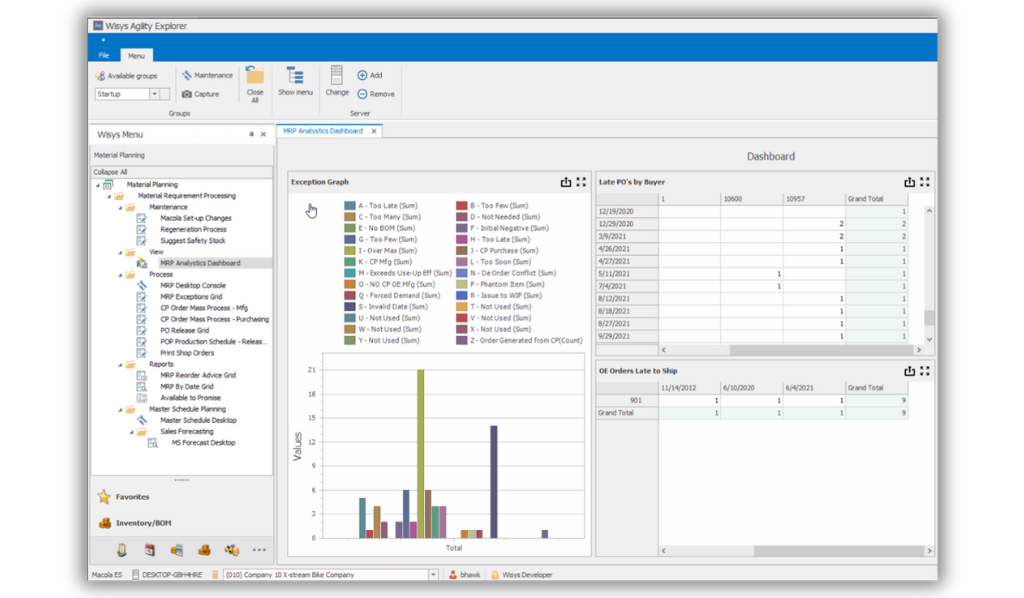Open the Favorites star group

tap(104, 496)
